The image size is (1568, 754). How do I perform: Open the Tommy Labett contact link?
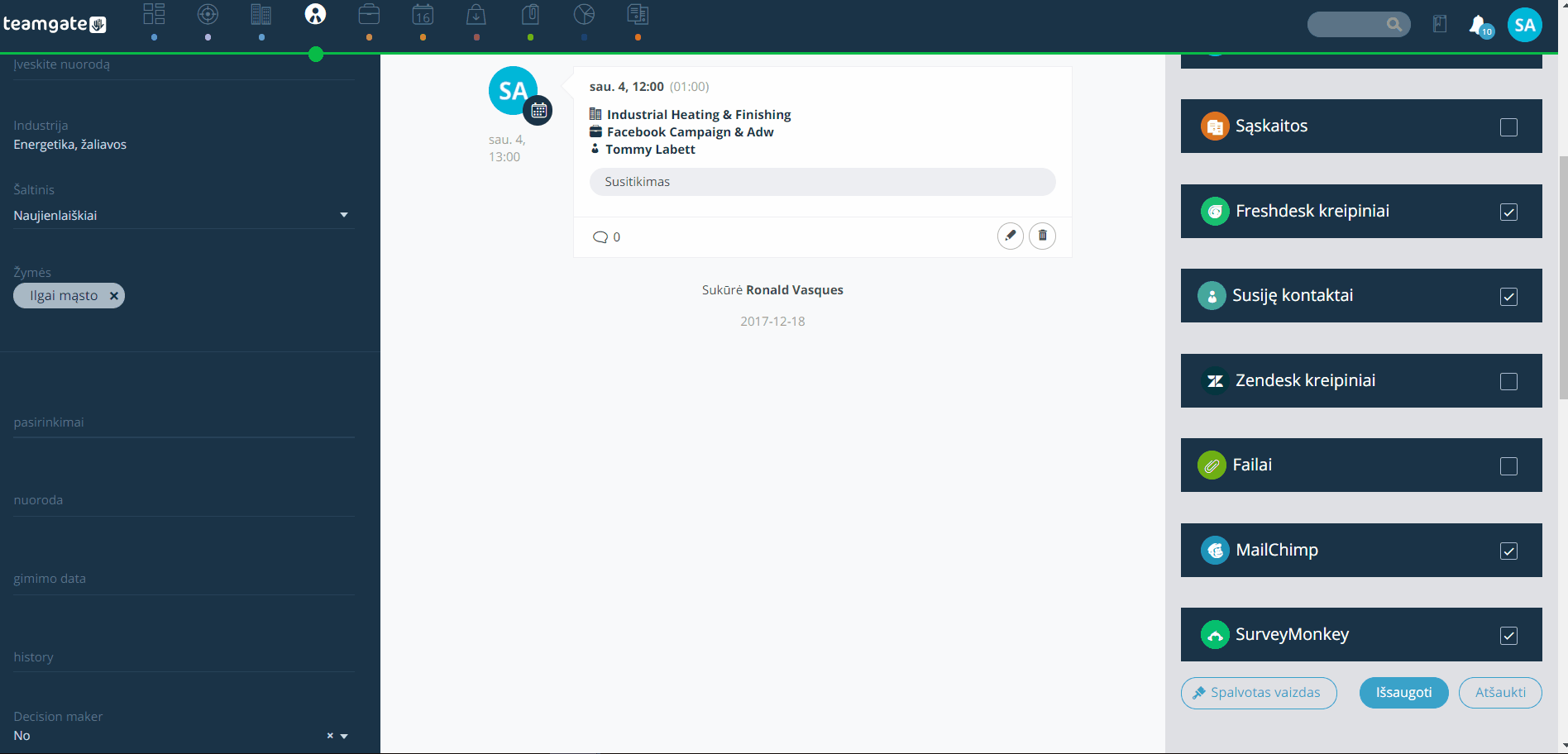(650, 150)
